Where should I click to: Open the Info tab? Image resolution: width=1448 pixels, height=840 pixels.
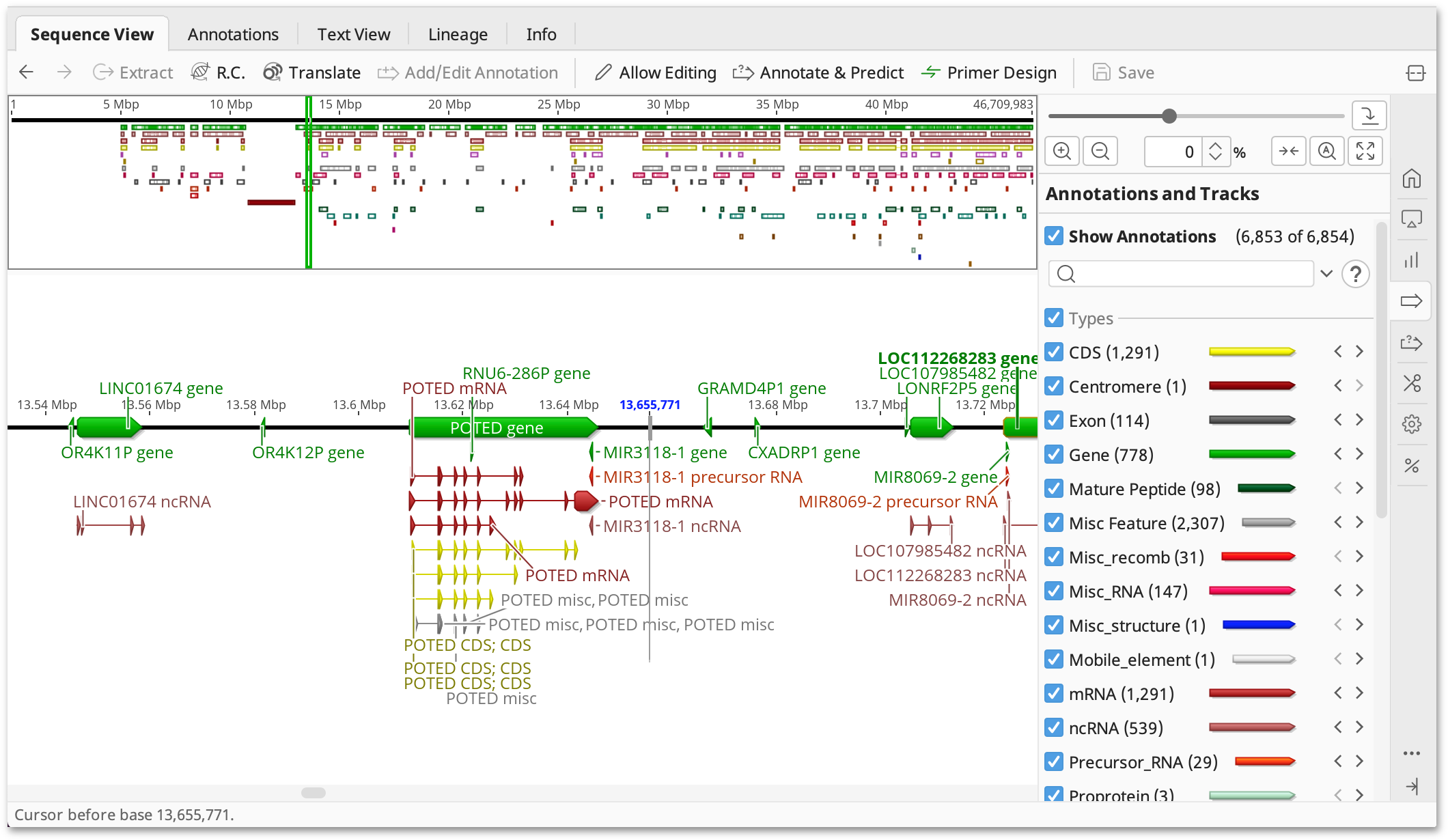pos(541,34)
